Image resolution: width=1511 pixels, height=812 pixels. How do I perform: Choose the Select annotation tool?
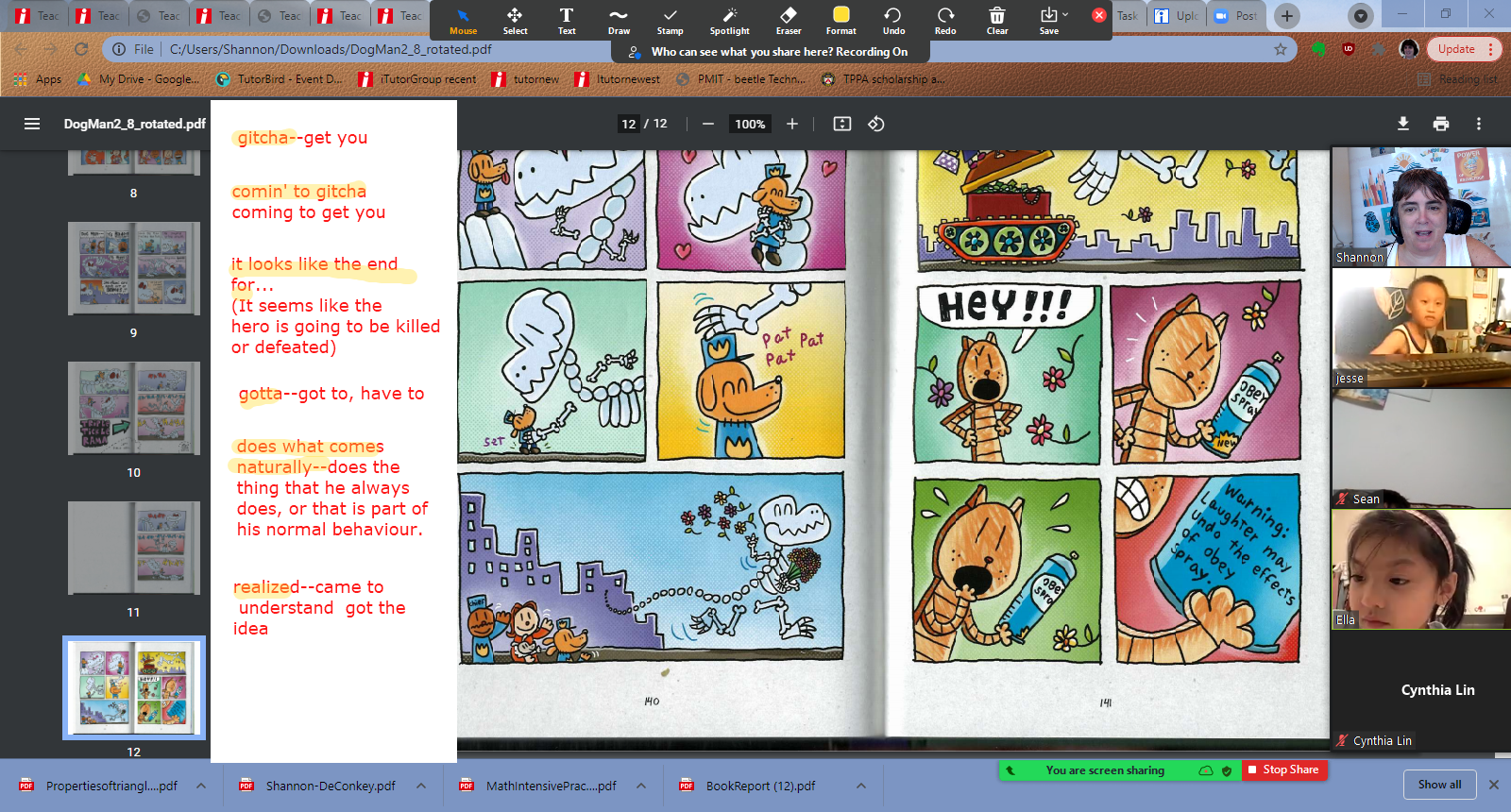[515, 21]
